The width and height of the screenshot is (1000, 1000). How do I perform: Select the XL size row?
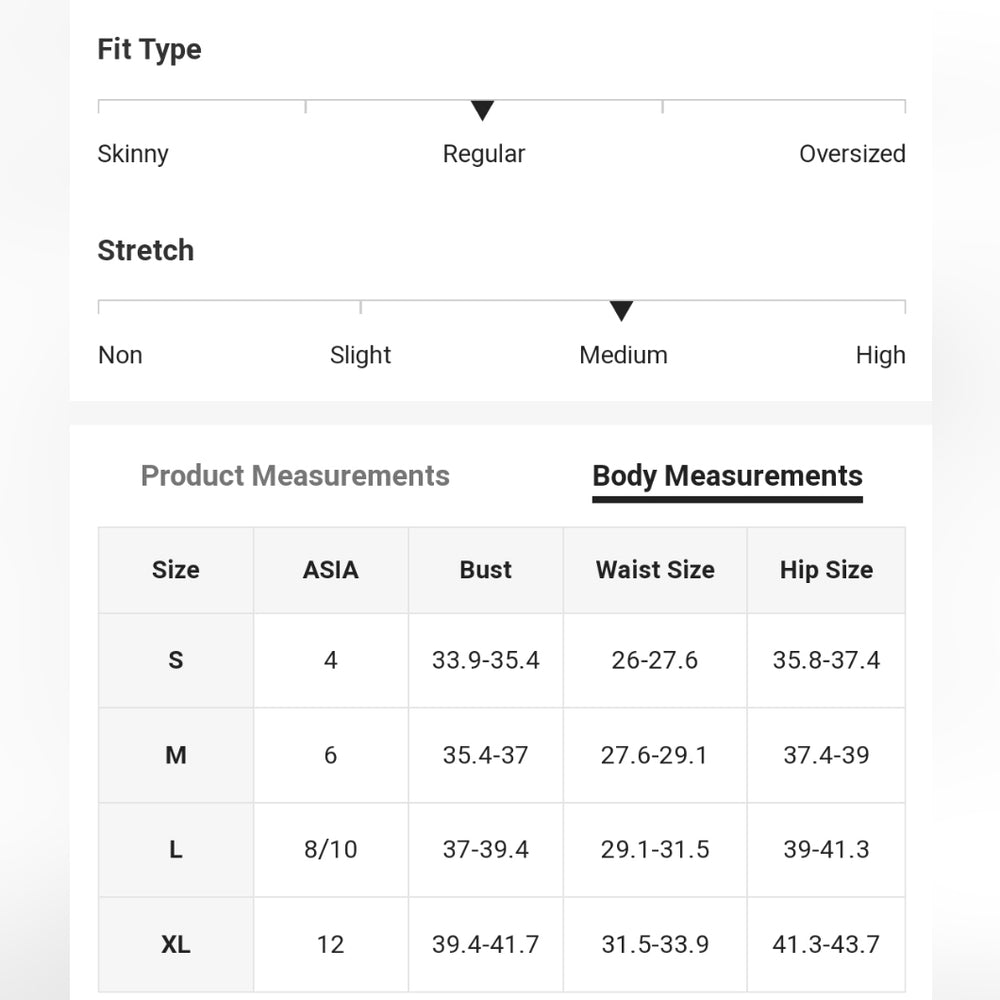coord(501,945)
